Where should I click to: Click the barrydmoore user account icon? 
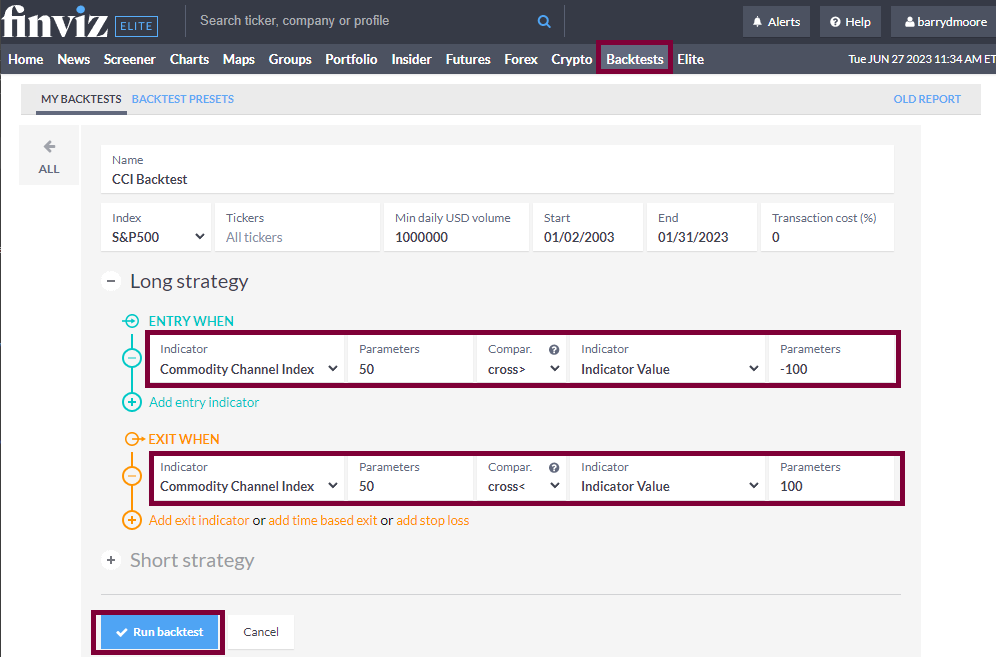click(908, 20)
